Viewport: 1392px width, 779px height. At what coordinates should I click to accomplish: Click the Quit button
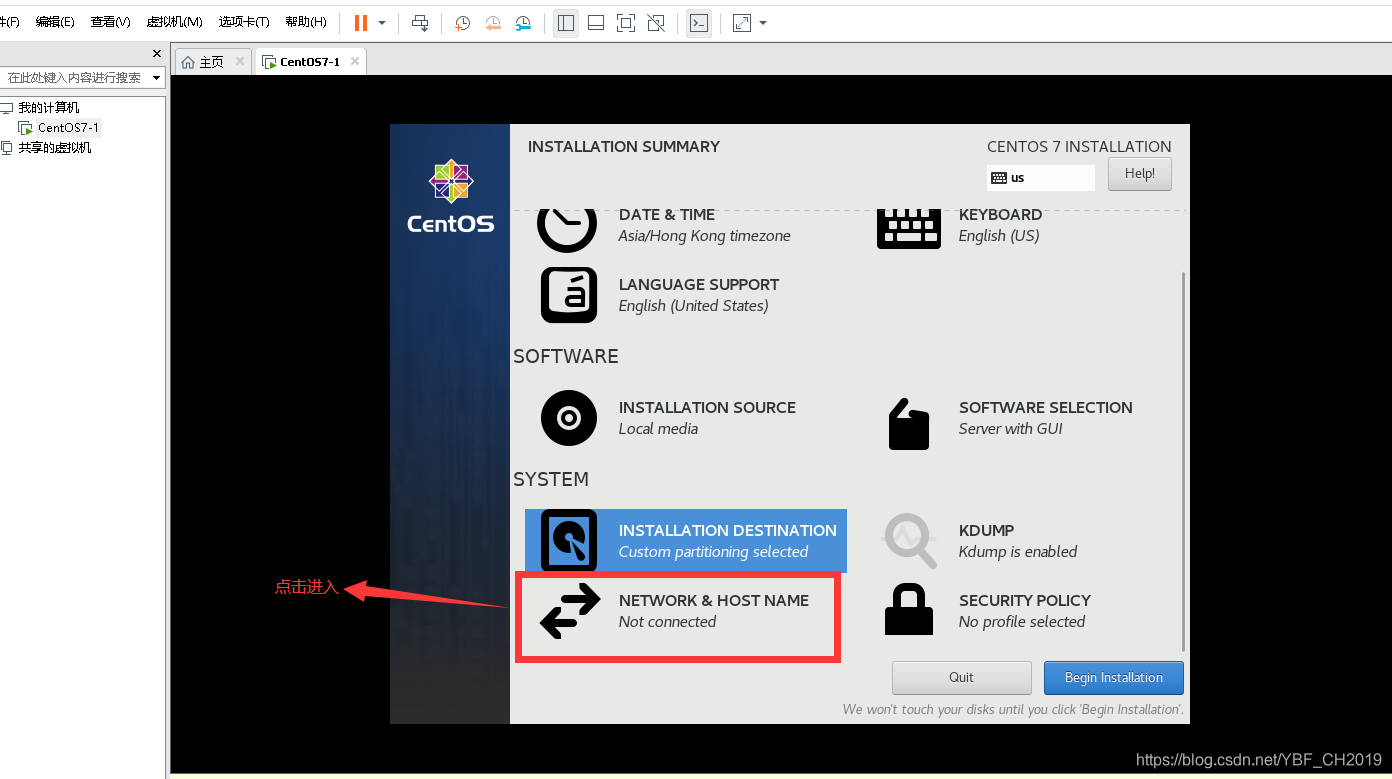961,678
